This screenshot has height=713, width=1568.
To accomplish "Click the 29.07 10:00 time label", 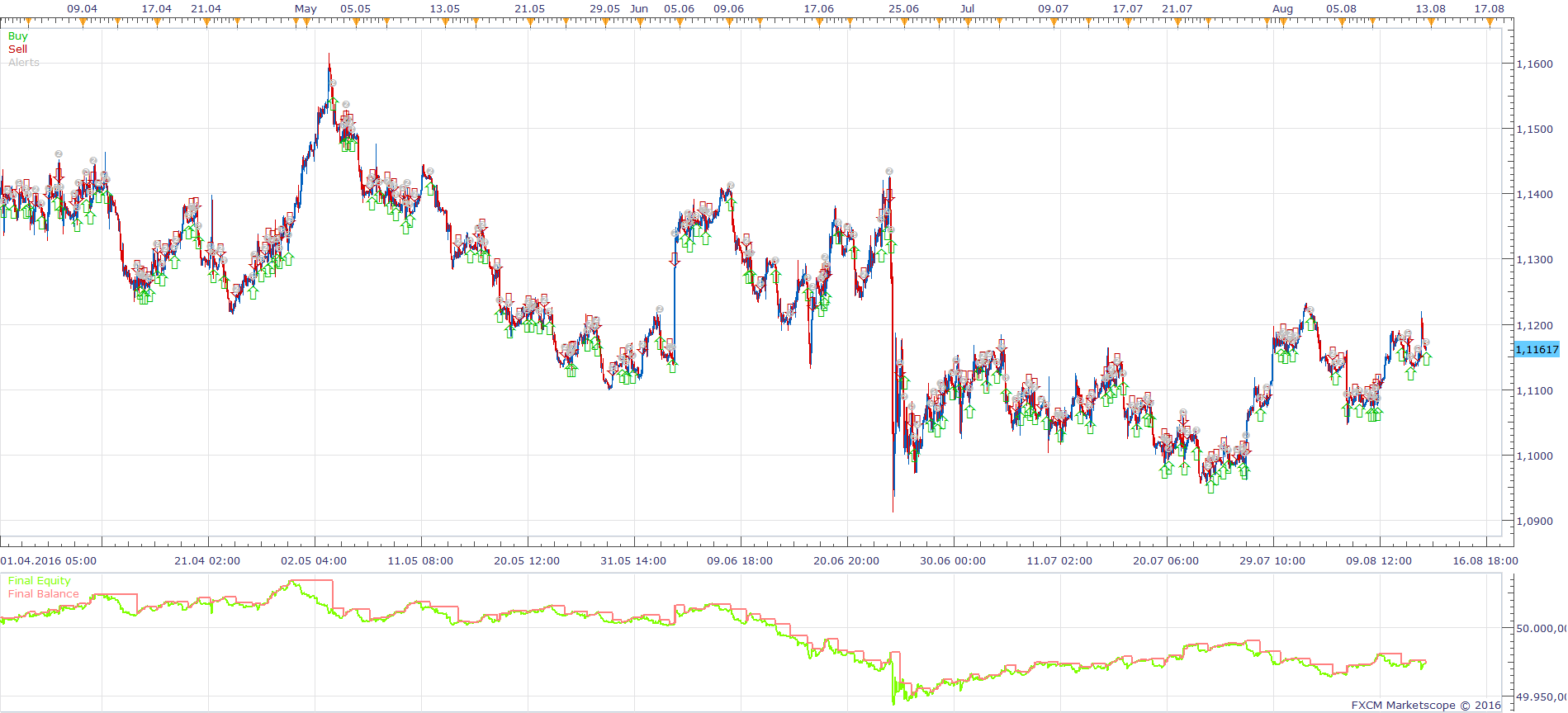I will click(x=1272, y=561).
